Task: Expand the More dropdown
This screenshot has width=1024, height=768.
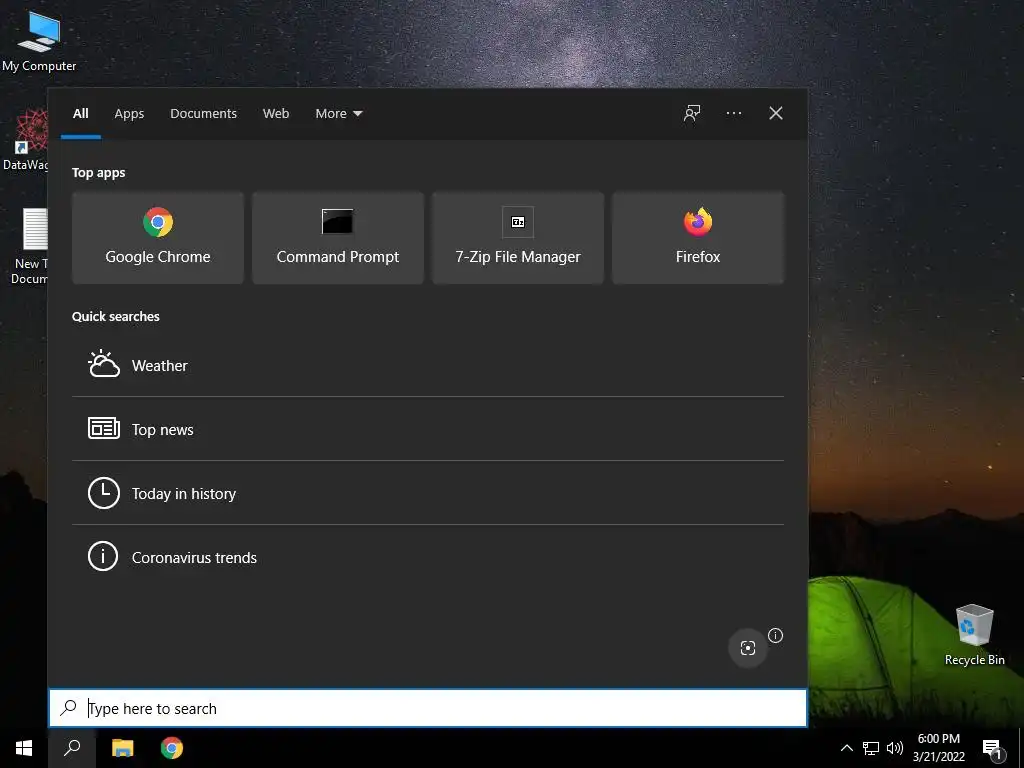Action: 338,114
